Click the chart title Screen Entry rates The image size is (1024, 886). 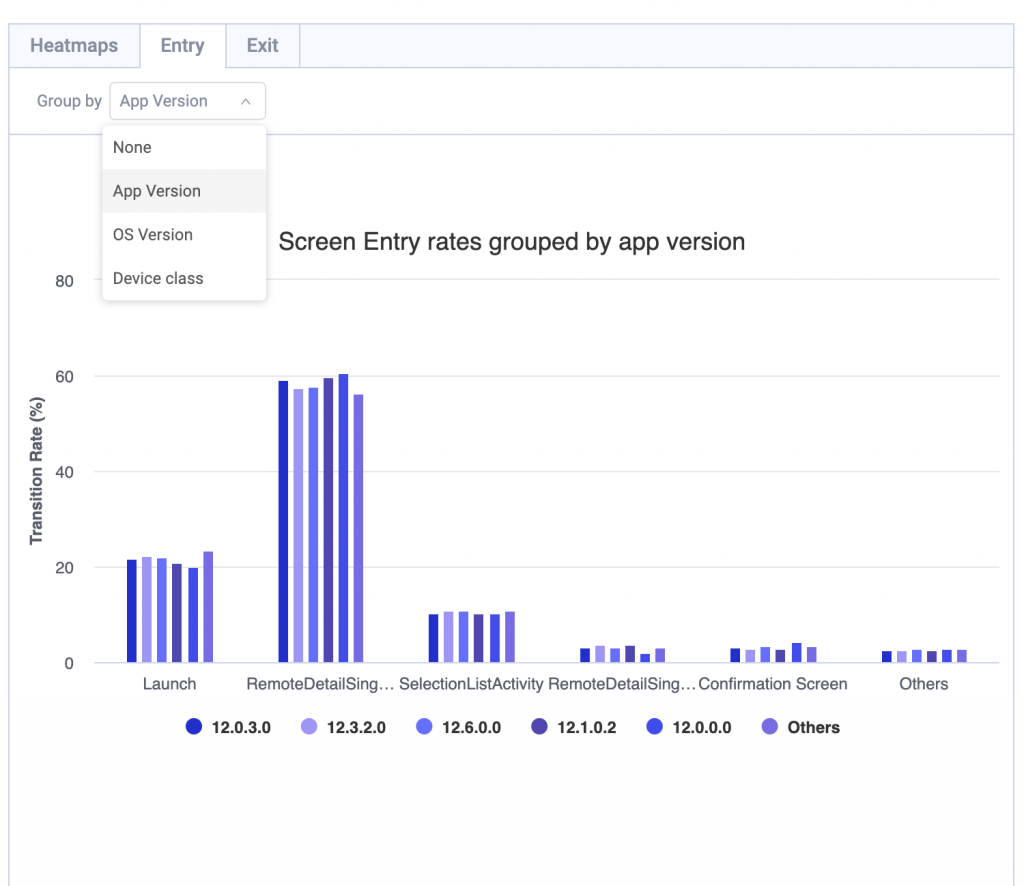[511, 242]
